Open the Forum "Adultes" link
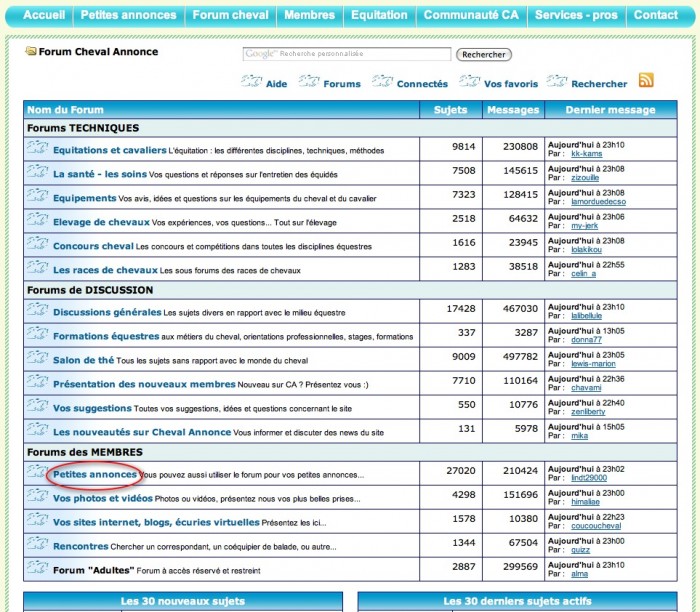 coord(94,570)
